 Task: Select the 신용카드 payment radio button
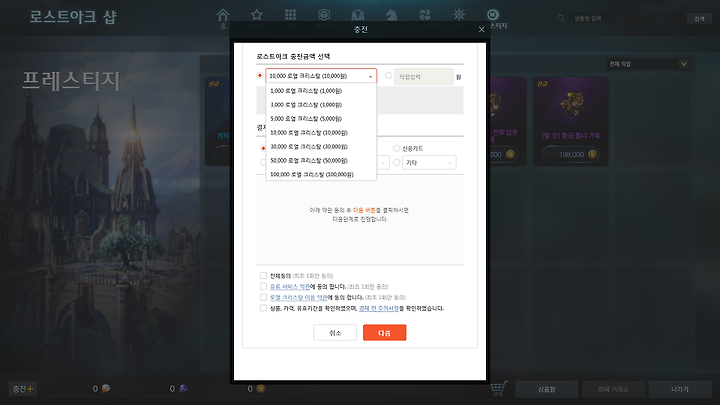(x=396, y=148)
